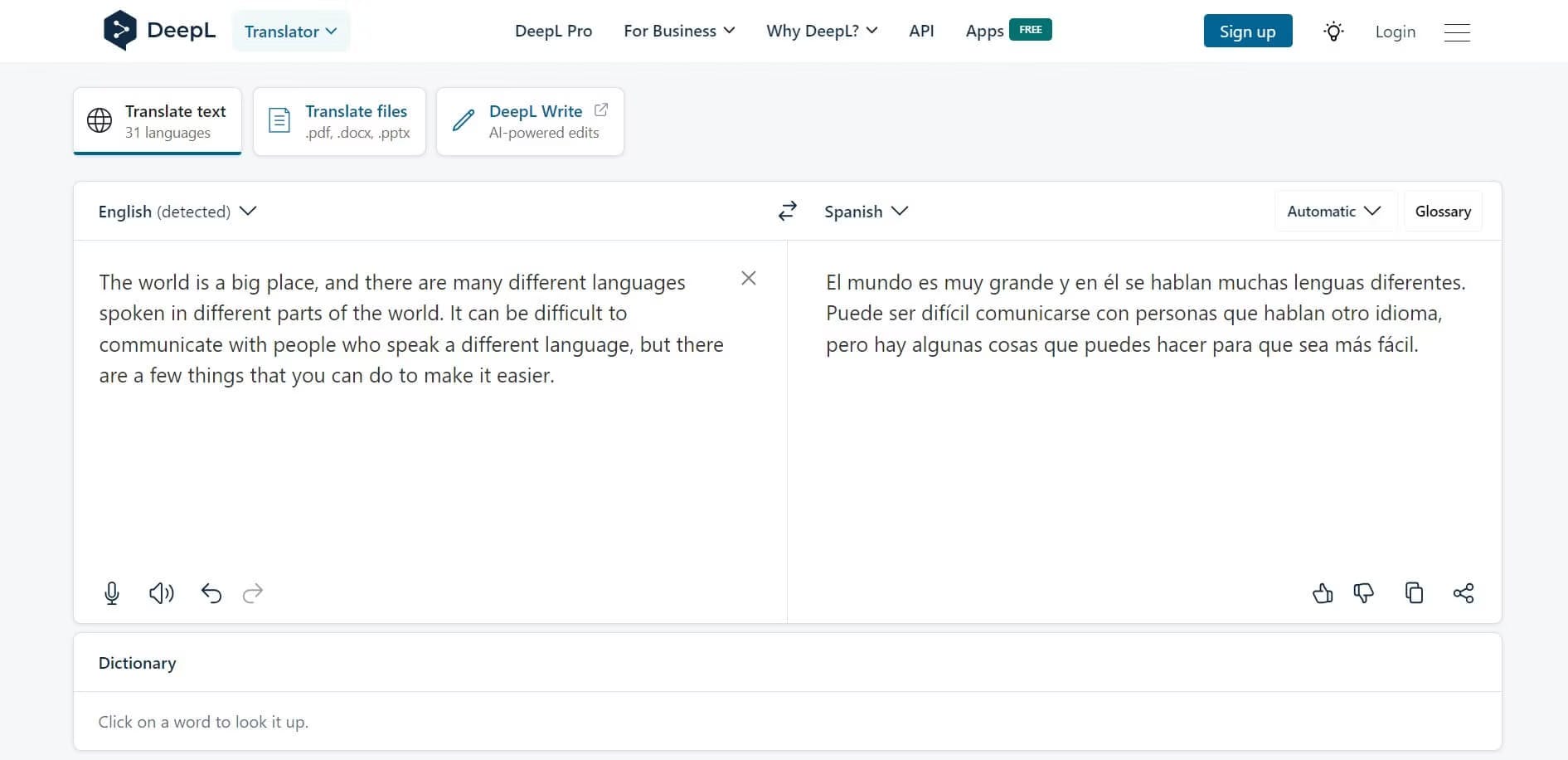This screenshot has width=1568, height=760.
Task: Toggle light/dark mode with lightbulb icon
Action: pos(1333,32)
